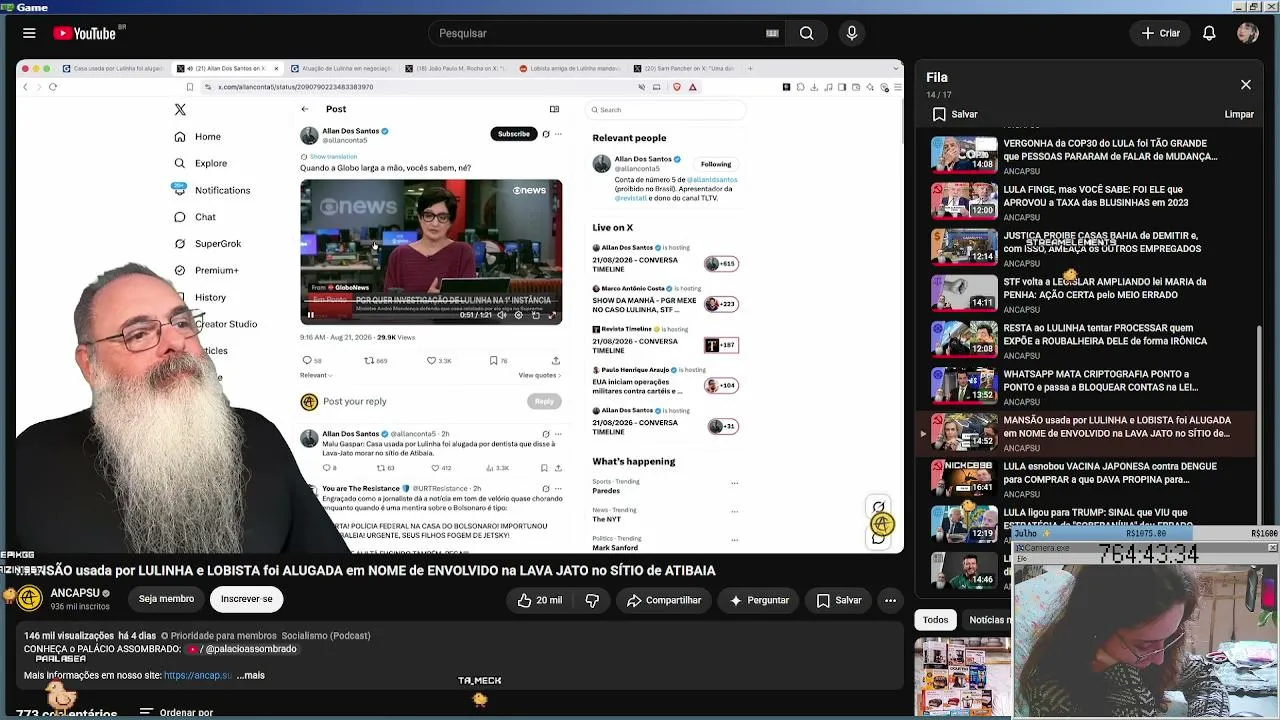Open the tweet clip's settings gear
Screen dimensions: 1280x720
(x=518, y=315)
